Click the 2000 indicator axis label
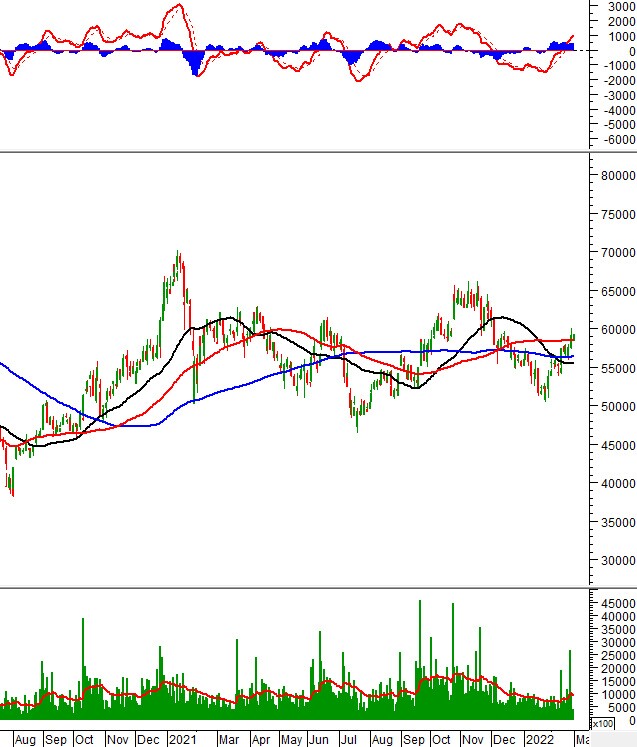Viewport: 637px width, 747px height. (x=621, y=21)
